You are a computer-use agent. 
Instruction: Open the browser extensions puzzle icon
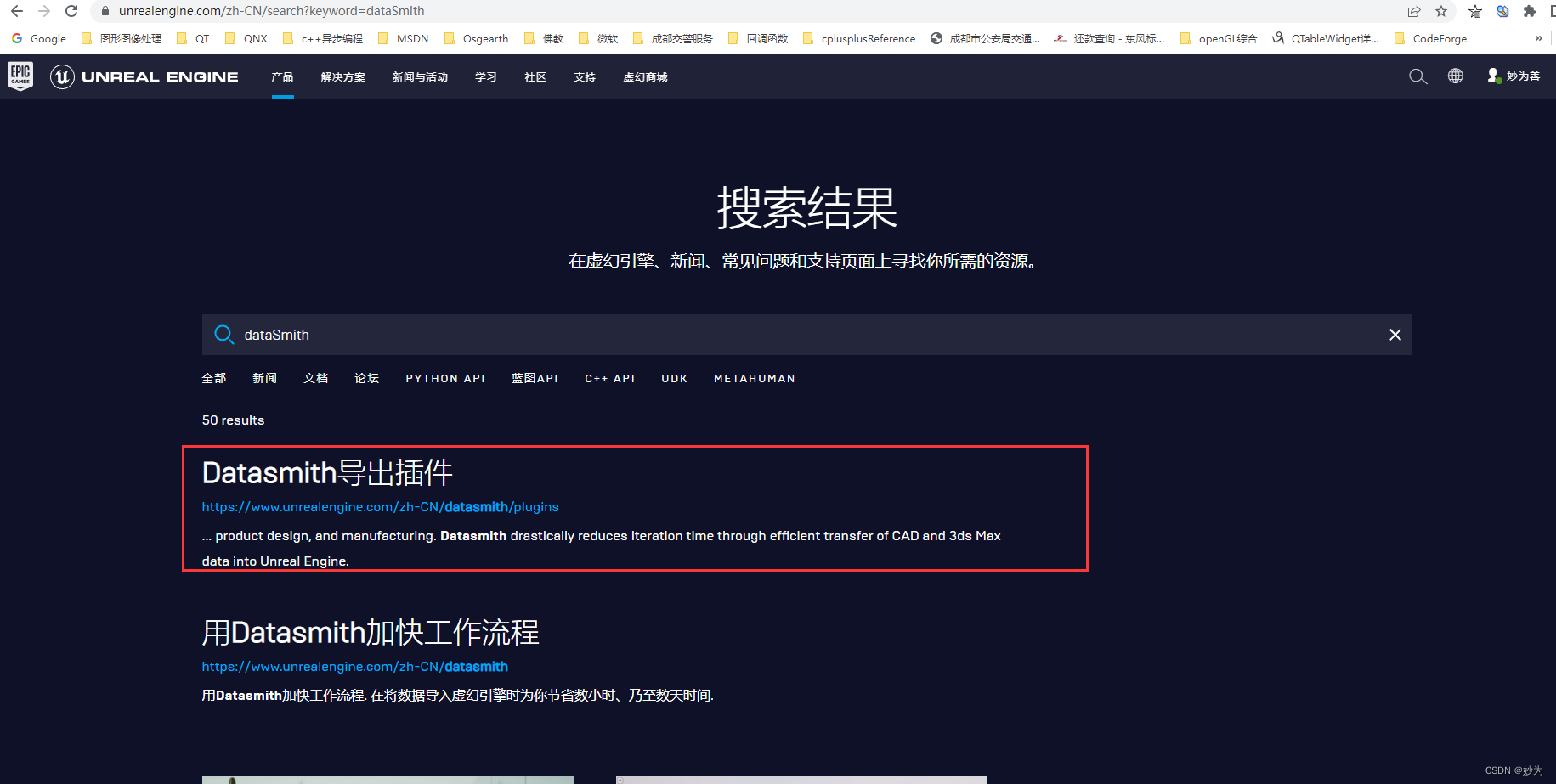tap(1530, 11)
